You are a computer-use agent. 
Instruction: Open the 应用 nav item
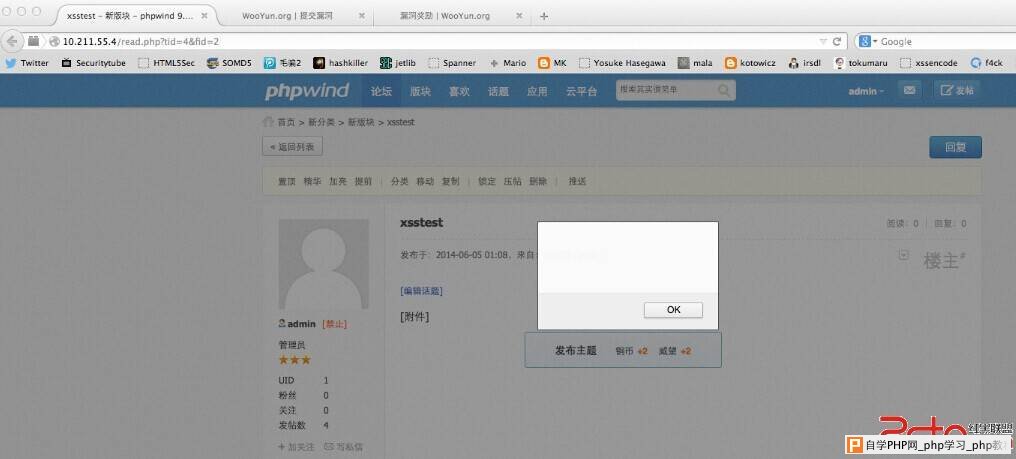tap(537, 91)
